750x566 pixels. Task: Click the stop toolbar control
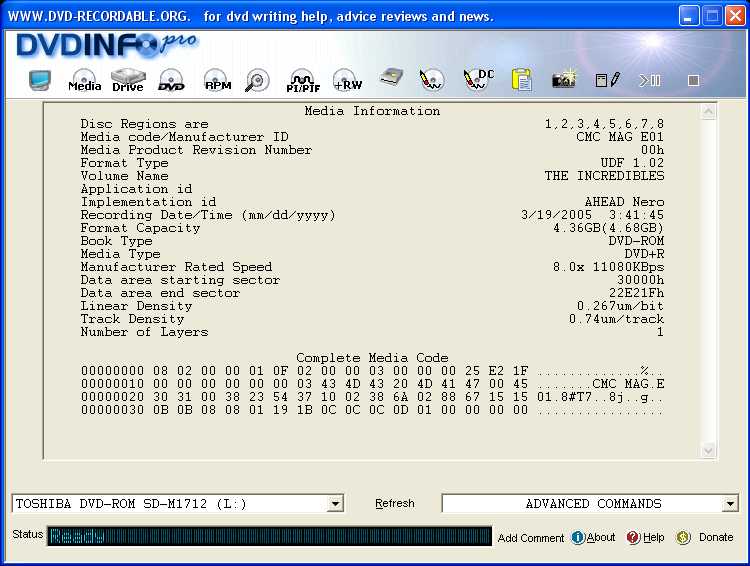694,80
